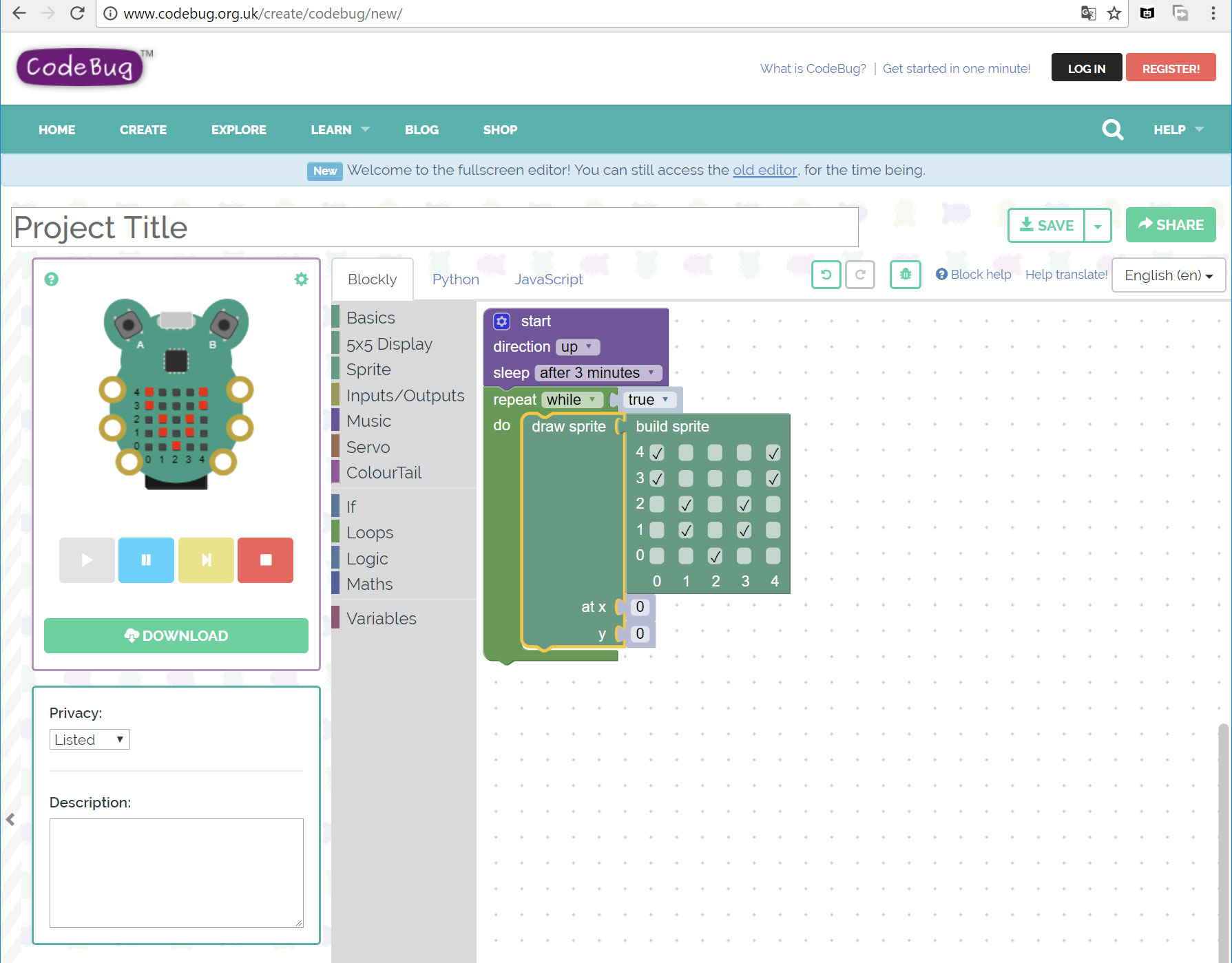Screen dimensions: 1232x963
Task: Open the Chrome three-dot menu
Action: (1213, 13)
